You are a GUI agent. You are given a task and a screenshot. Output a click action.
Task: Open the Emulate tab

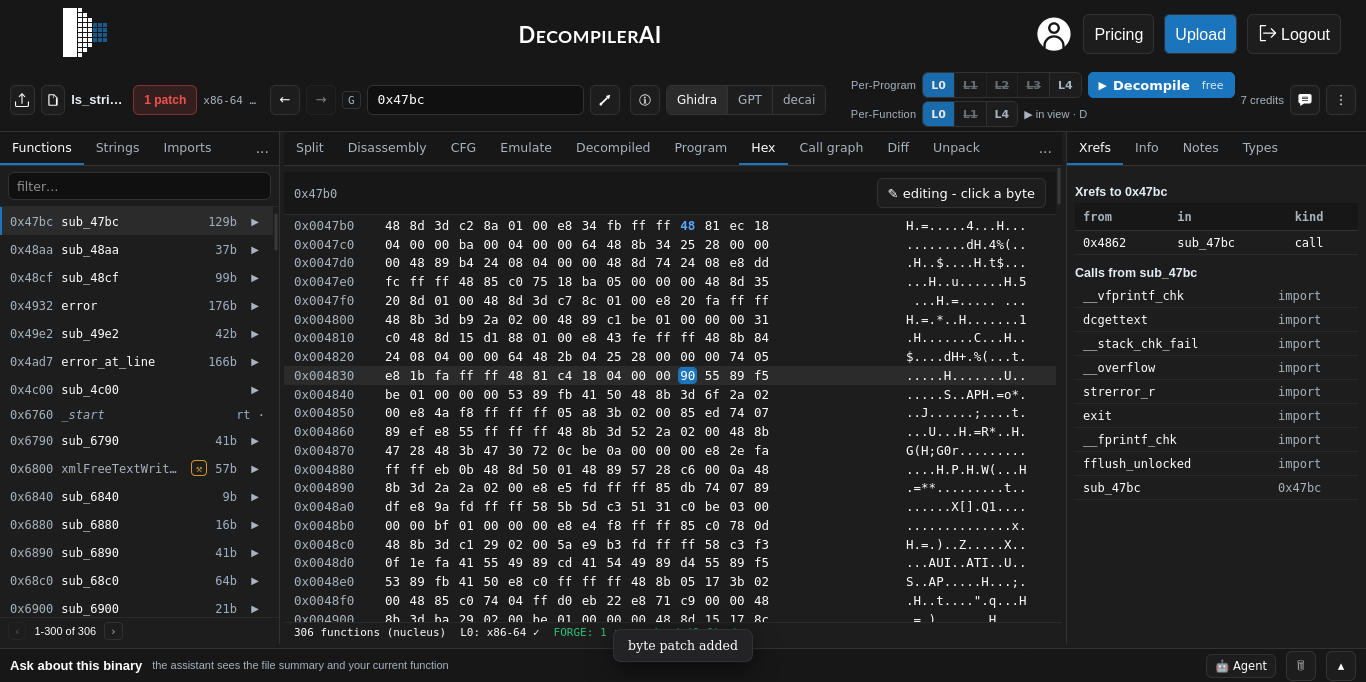point(526,148)
